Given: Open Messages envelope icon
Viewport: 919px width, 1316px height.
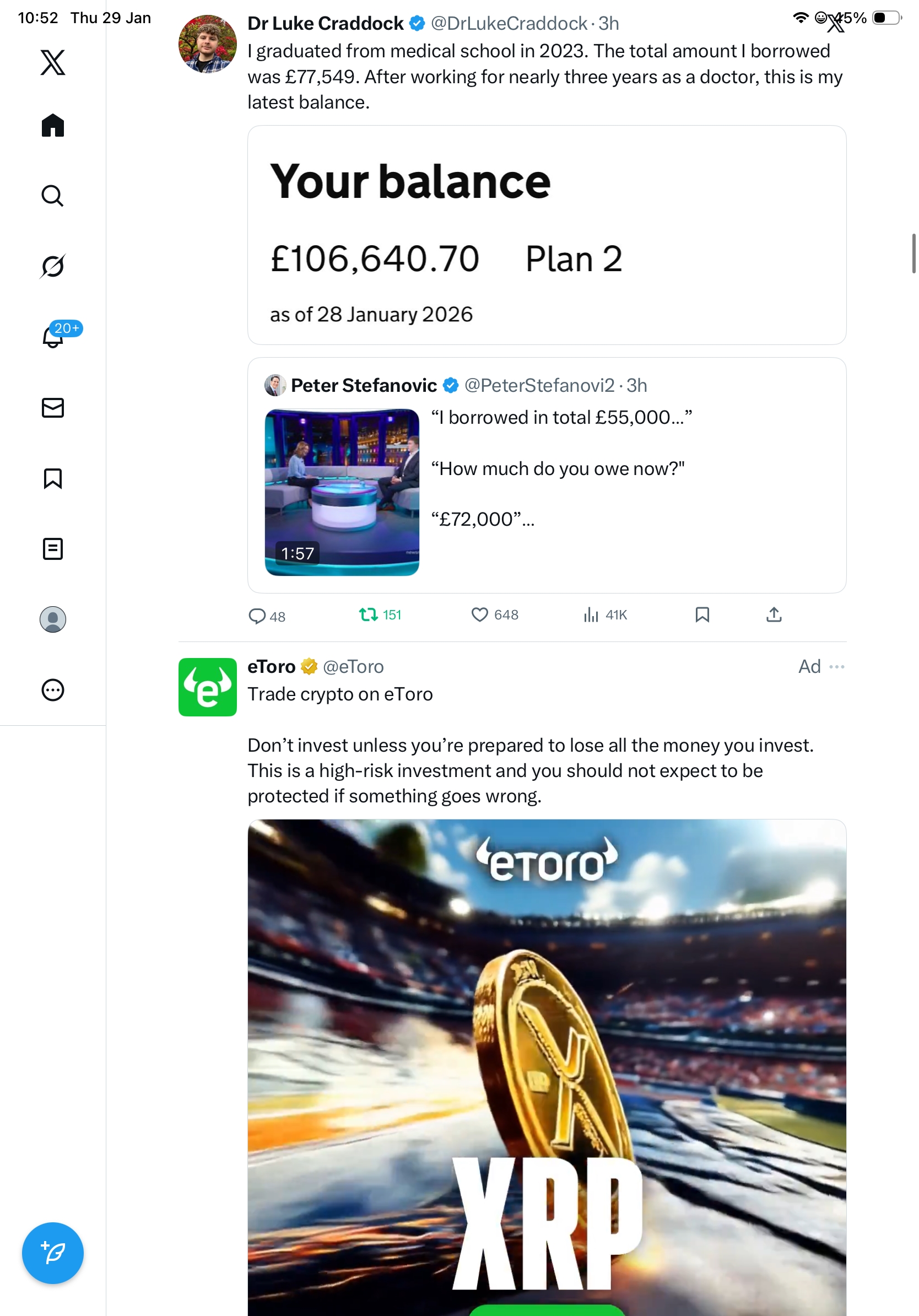Looking at the screenshot, I should [53, 407].
